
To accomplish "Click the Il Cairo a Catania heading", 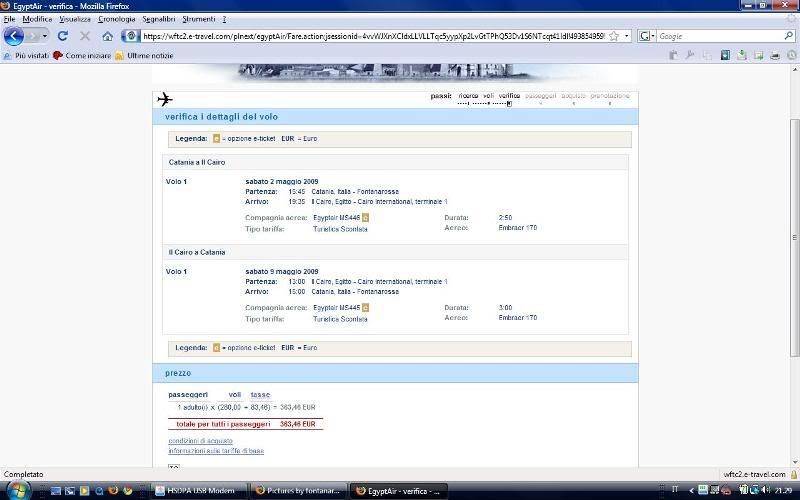I will coord(197,252).
